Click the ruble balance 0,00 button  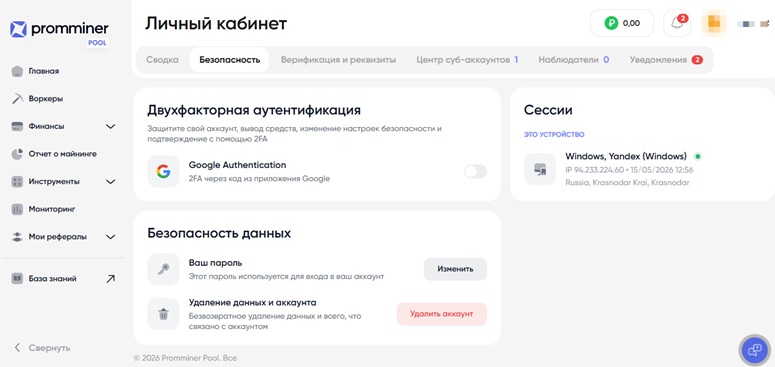point(622,23)
